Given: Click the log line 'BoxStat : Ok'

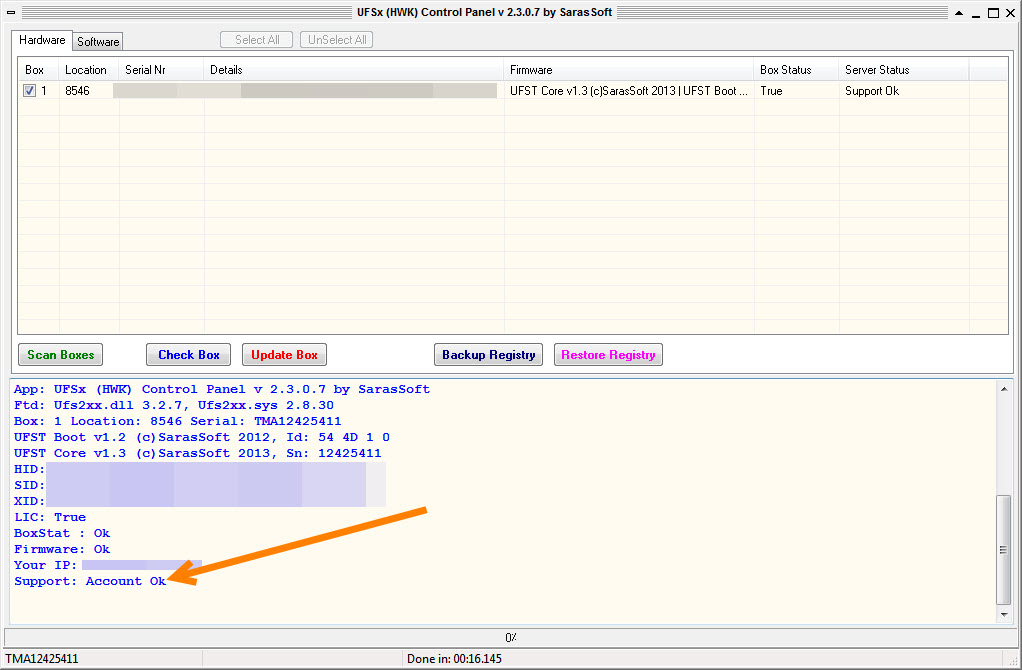Looking at the screenshot, I should click(62, 533).
